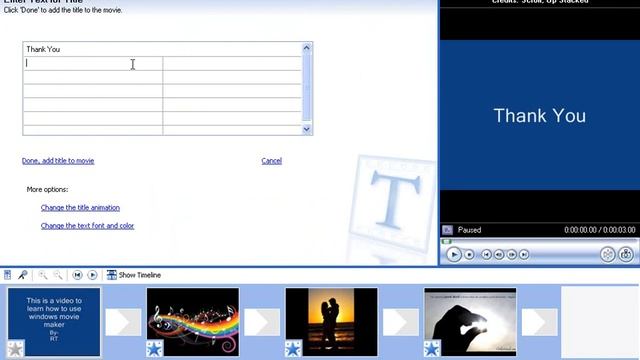Open 'Change the text font and color' option
Viewport: 640px width, 360px height.
(x=87, y=226)
